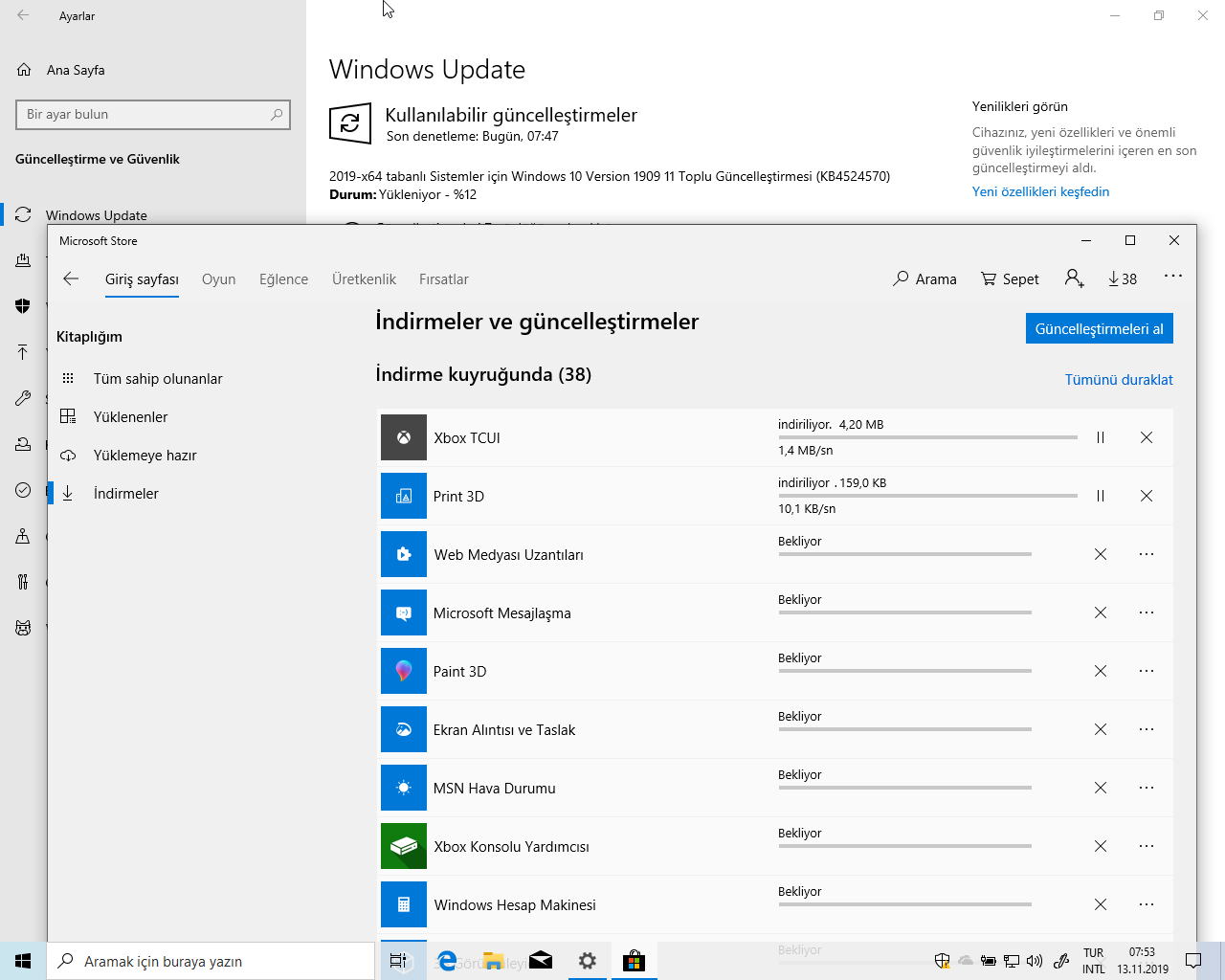The height and width of the screenshot is (980, 1225).
Task: Open volume control in system tray
Action: (1035, 961)
